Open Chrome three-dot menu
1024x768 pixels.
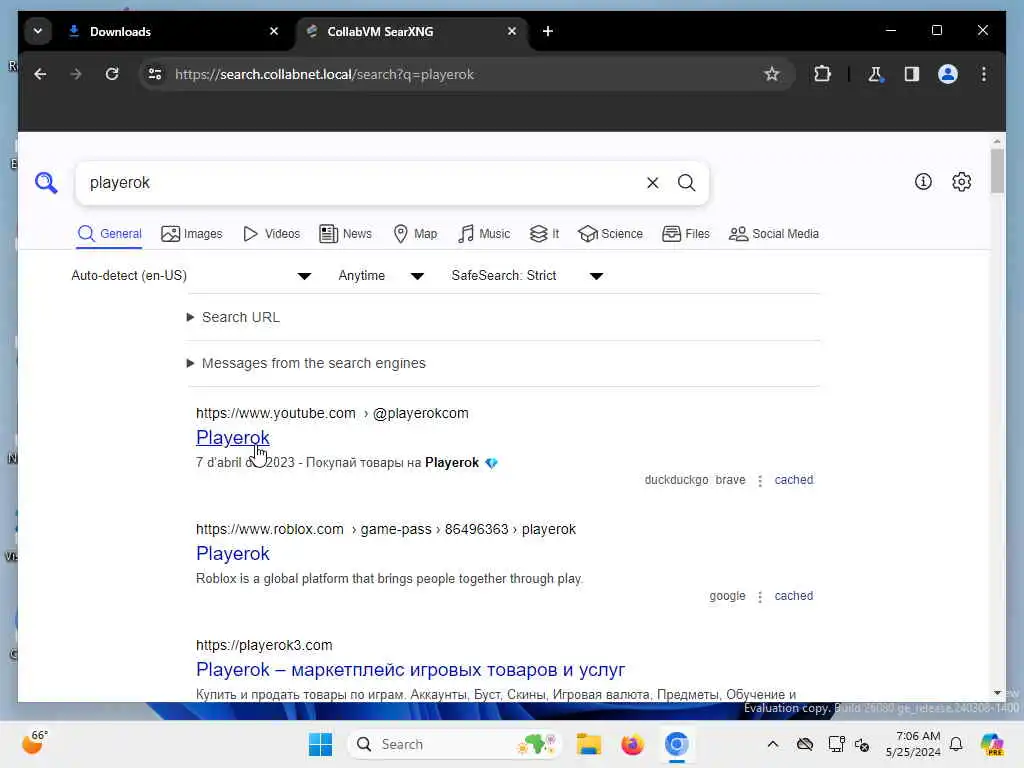[984, 74]
